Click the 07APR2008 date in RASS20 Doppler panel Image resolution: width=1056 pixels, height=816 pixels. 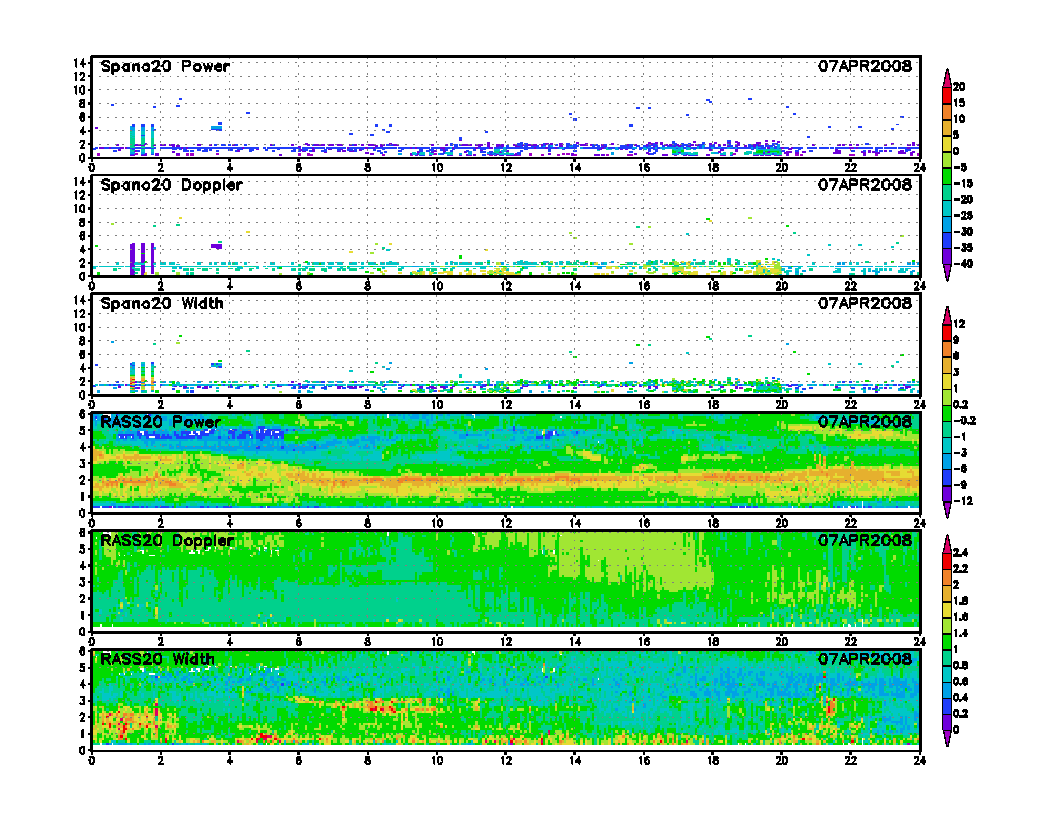(865, 541)
